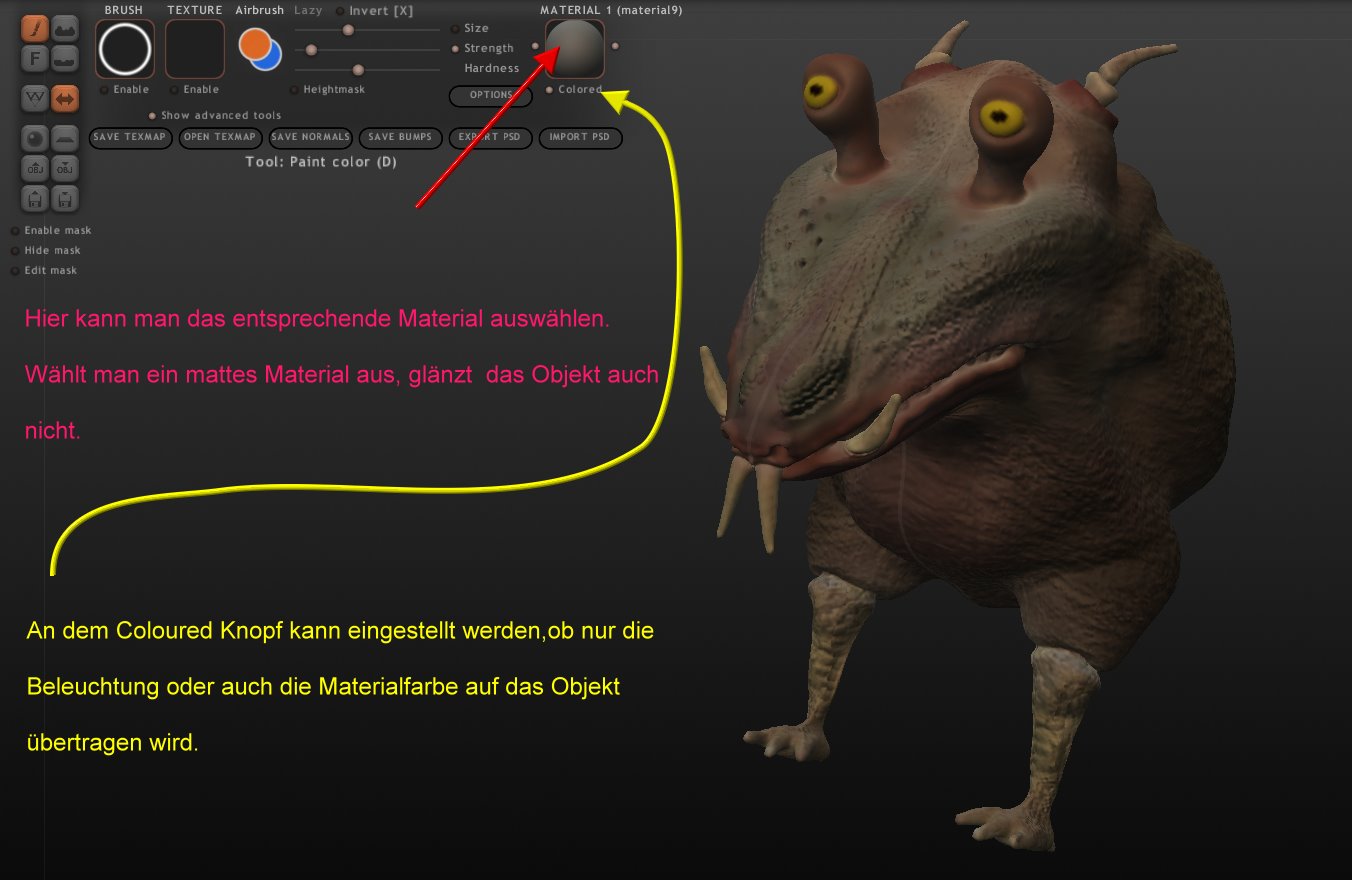Screen dimensions: 1352x880
Task: Pick the orange primary color swatch
Action: pyautogui.click(x=255, y=43)
